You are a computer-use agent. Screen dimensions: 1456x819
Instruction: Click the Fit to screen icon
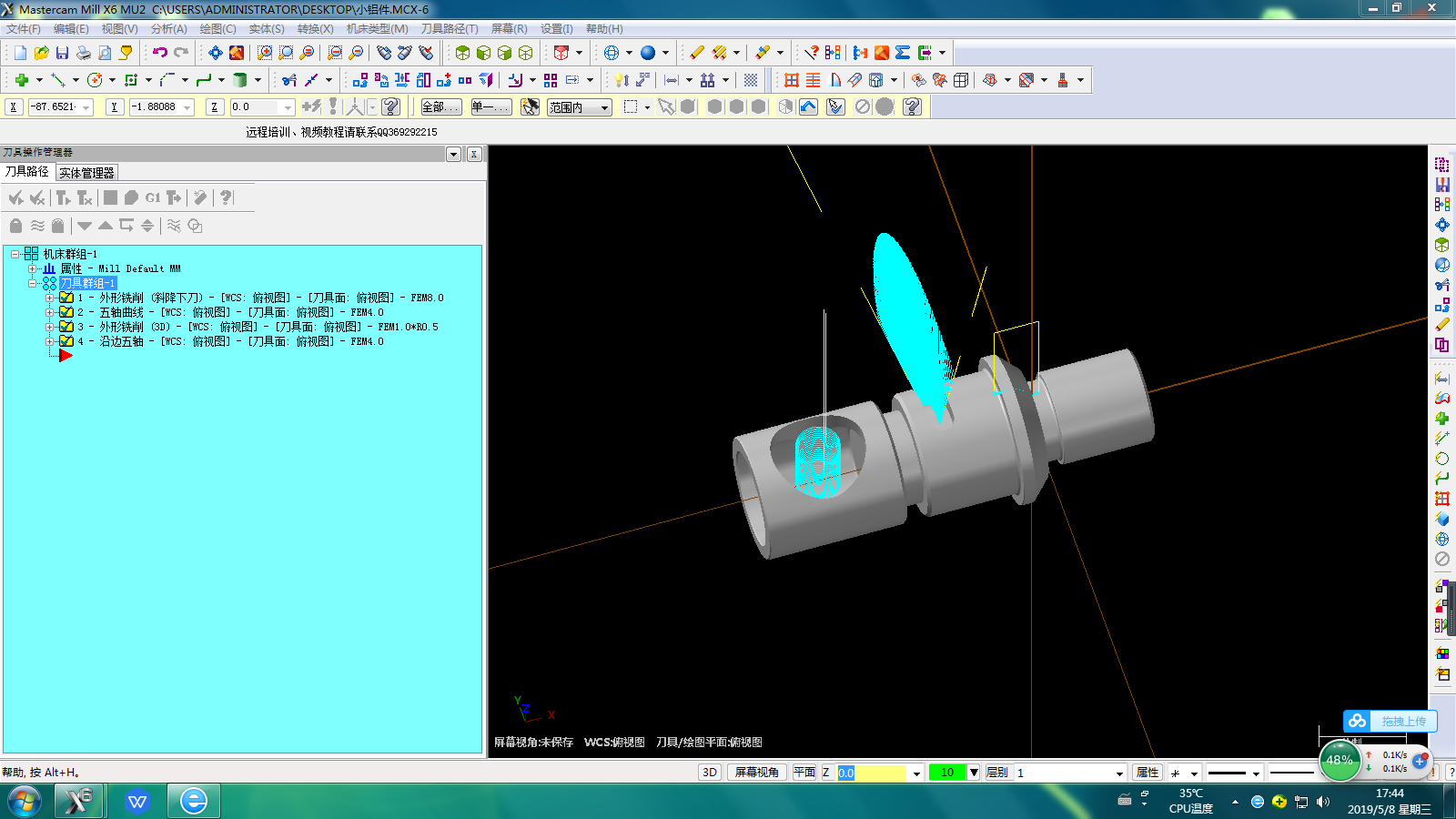coord(216,53)
